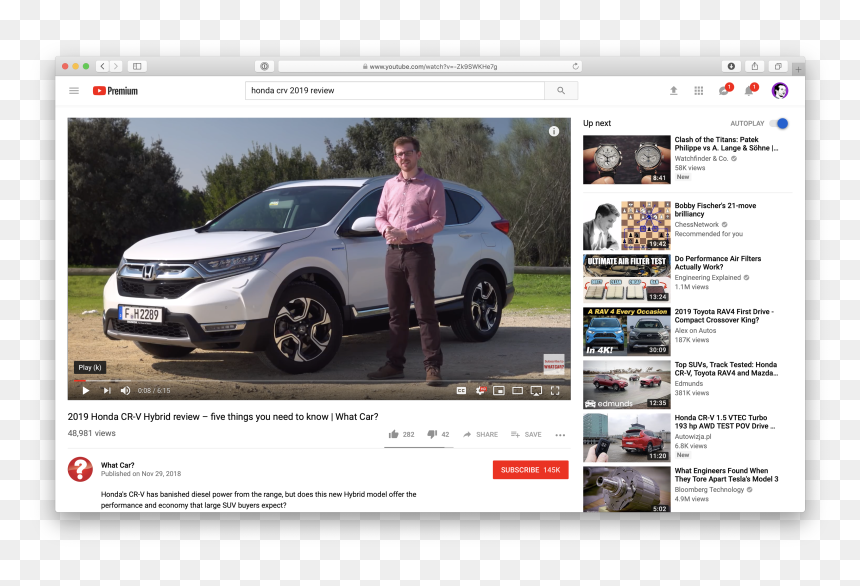860x586 pixels.
Task: Open the What Car? channel avatar
Action: [80, 469]
